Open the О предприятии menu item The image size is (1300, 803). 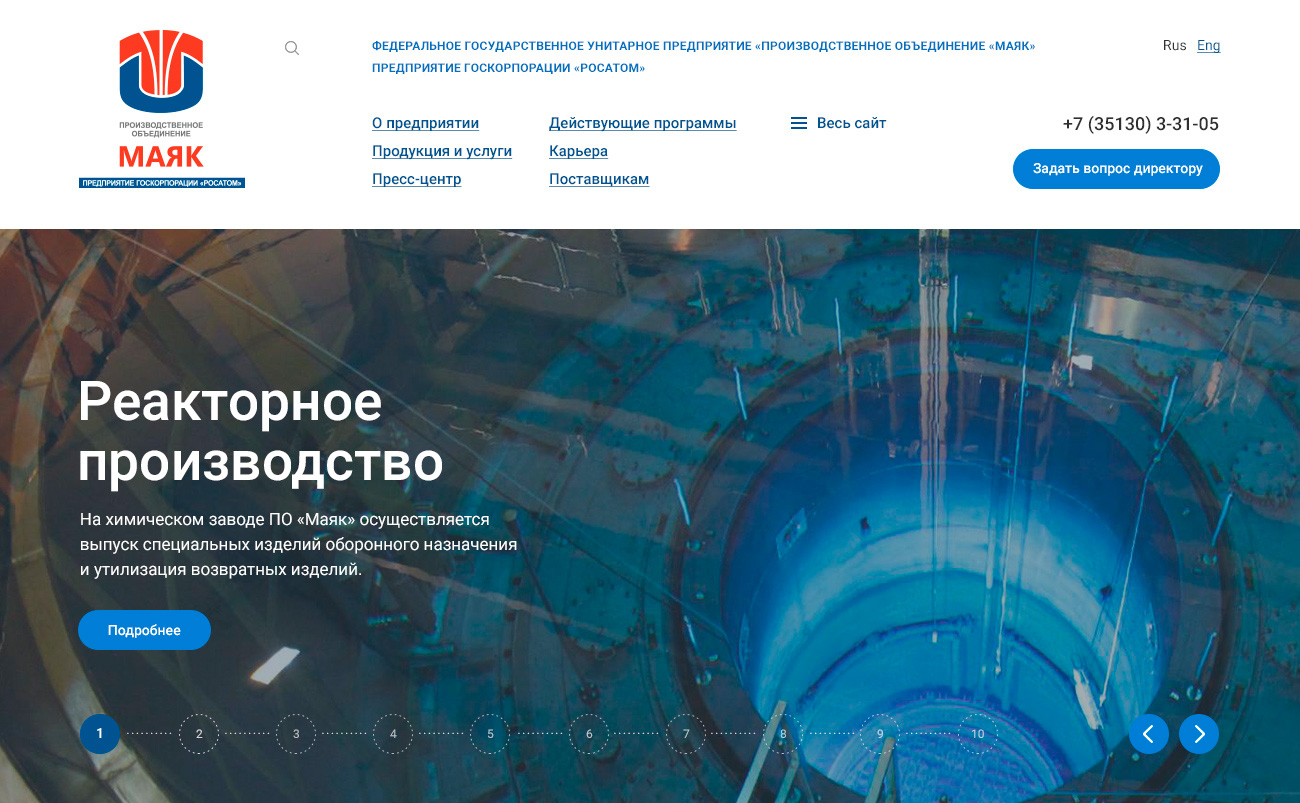[x=425, y=123]
